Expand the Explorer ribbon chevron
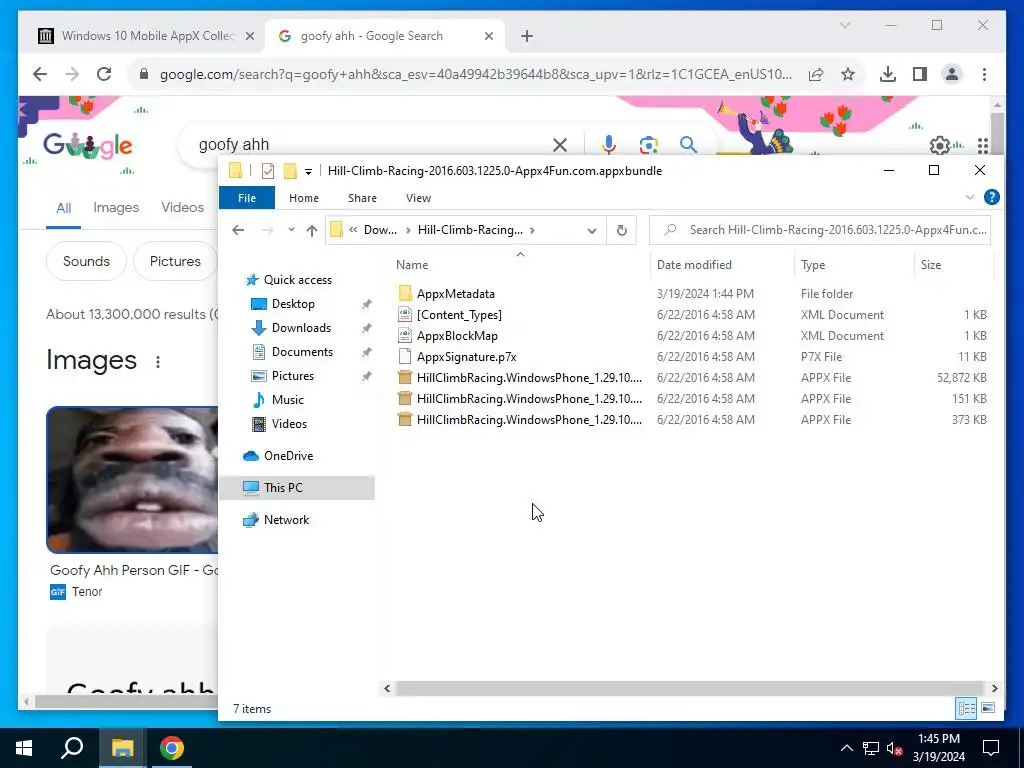 [970, 197]
